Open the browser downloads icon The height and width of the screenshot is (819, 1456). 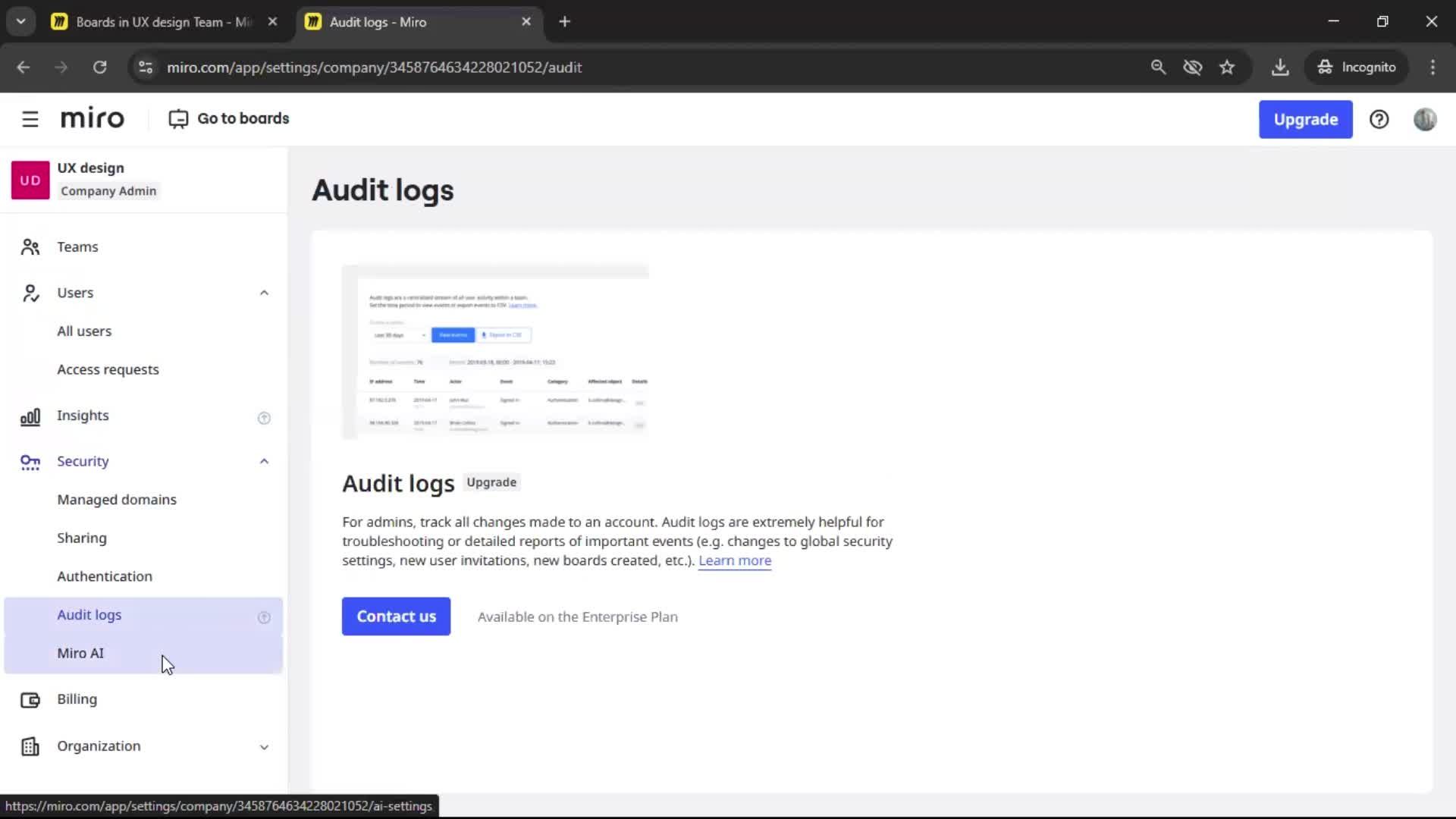click(1280, 67)
